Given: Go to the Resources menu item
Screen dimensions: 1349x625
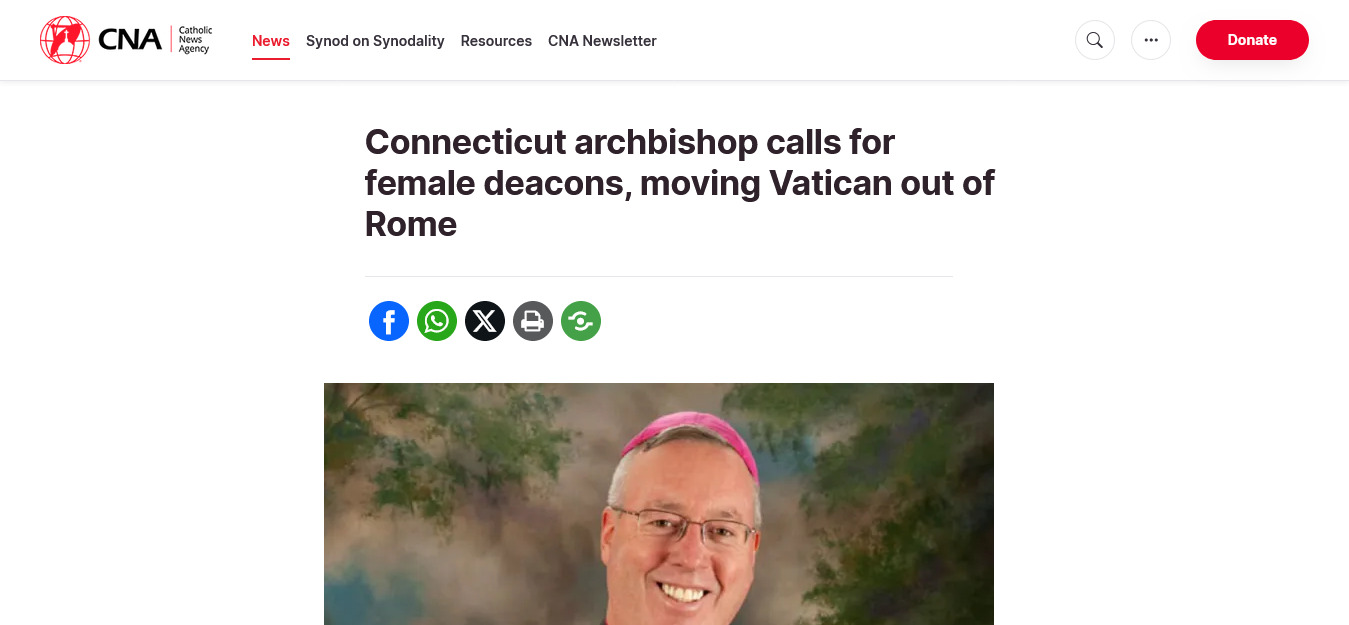Looking at the screenshot, I should coord(496,41).
